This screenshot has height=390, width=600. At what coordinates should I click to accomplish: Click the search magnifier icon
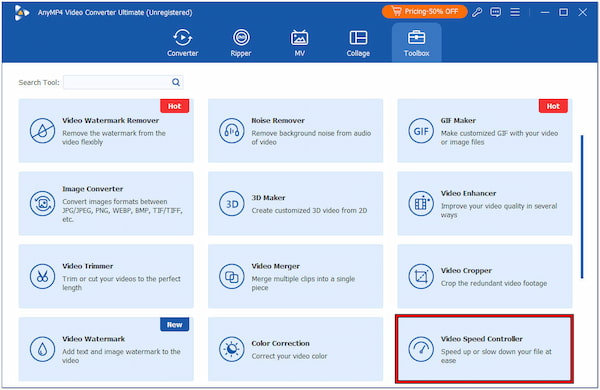(176, 82)
